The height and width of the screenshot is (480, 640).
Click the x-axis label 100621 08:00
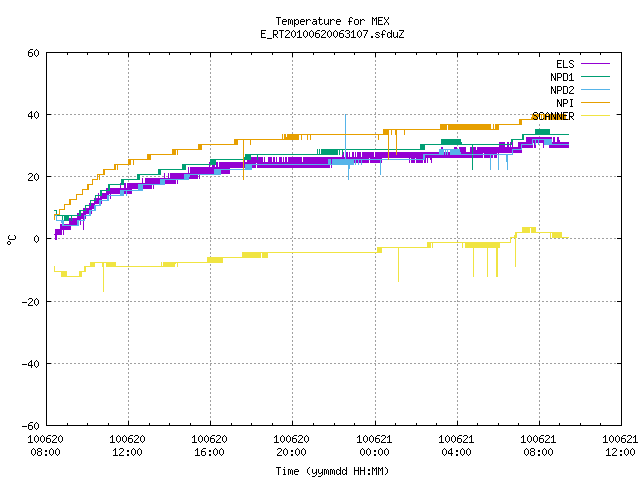click(x=538, y=446)
